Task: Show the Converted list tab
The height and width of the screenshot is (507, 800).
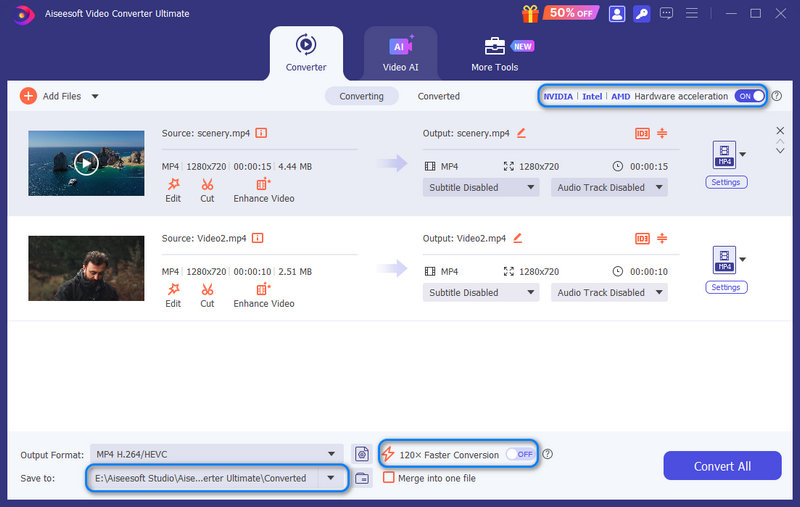Action: pyautogui.click(x=438, y=96)
